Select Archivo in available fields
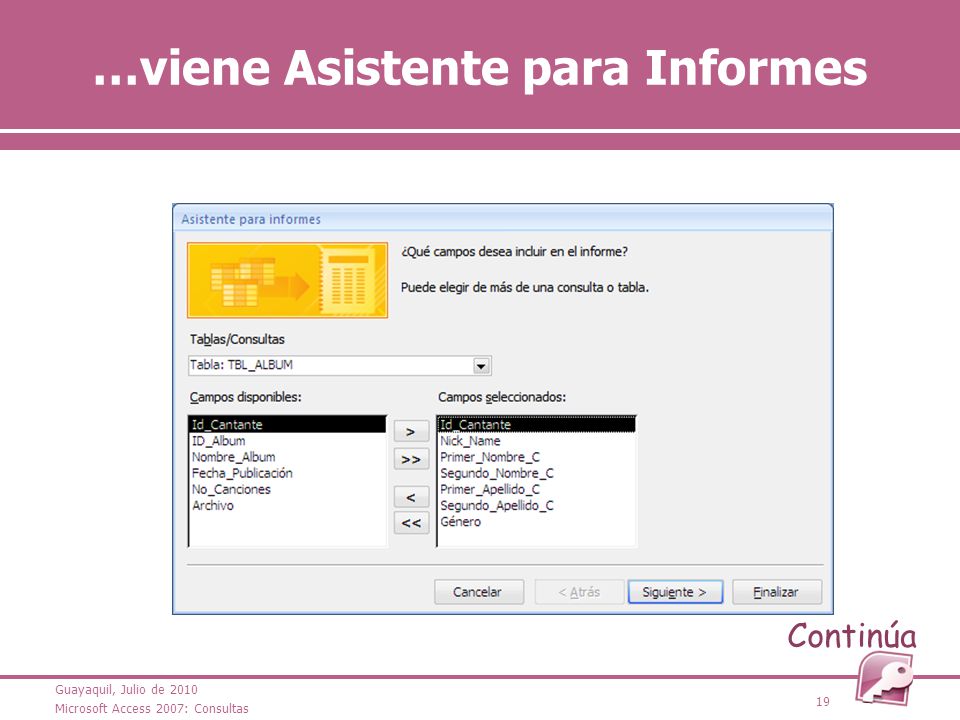 coord(212,506)
